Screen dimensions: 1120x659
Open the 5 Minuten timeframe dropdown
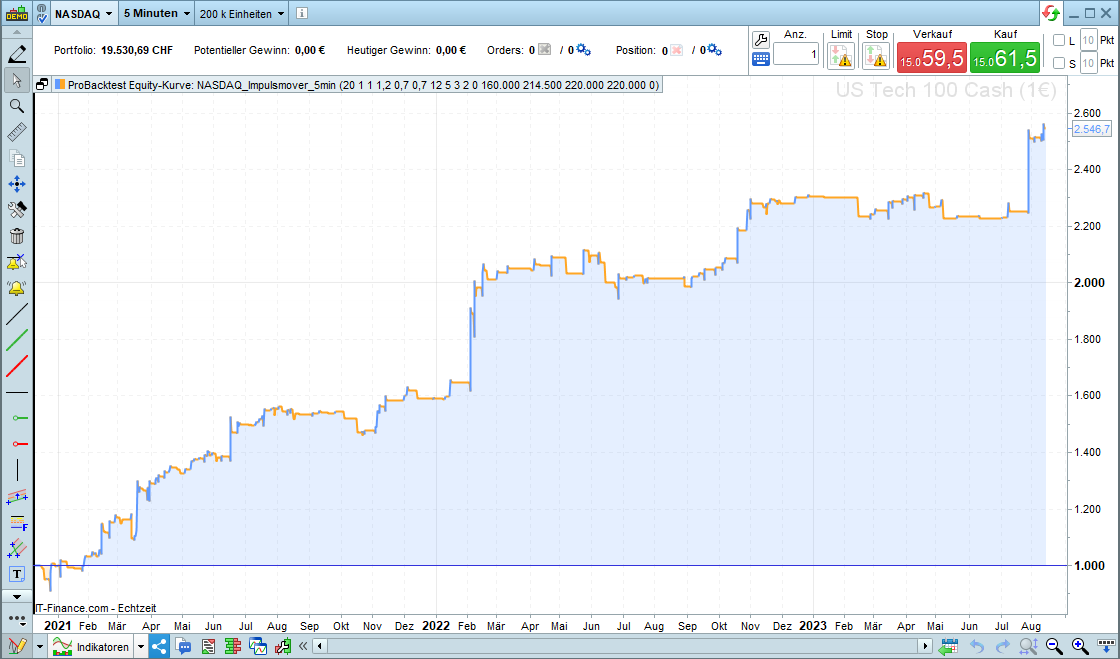pos(156,14)
